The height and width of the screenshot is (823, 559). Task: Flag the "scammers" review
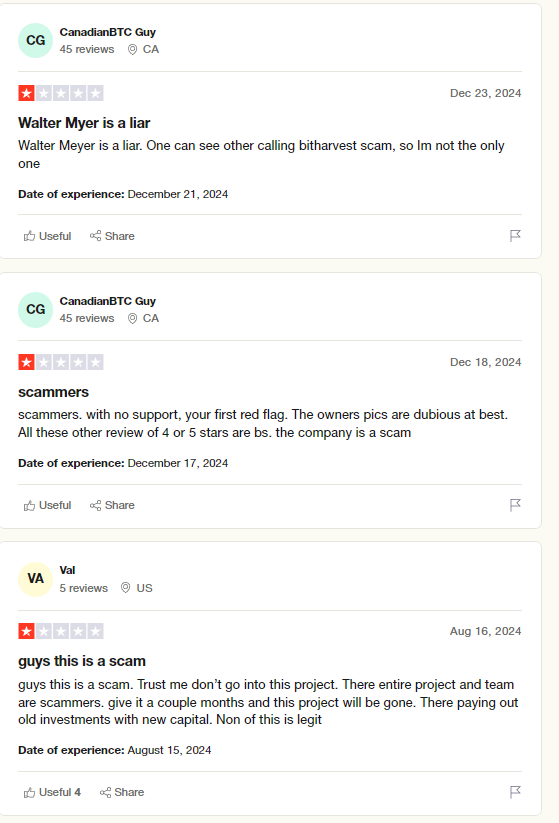point(515,505)
